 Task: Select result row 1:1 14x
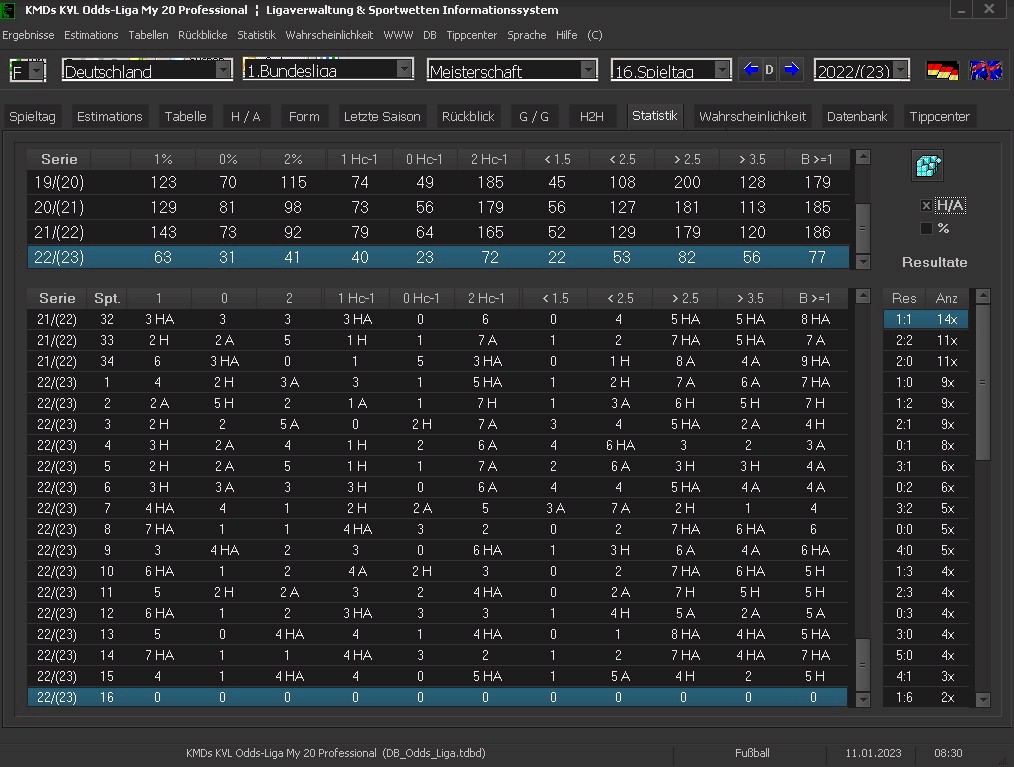[x=925, y=319]
